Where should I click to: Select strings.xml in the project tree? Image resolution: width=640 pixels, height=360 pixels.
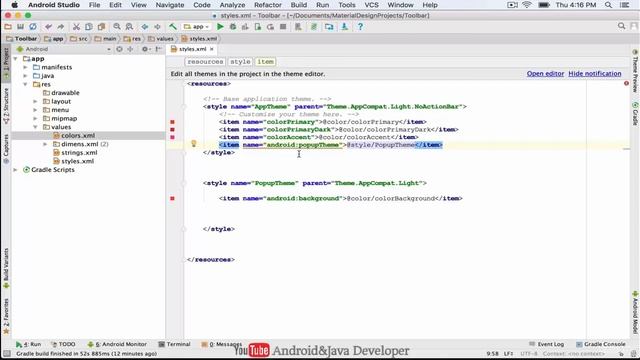(79, 153)
